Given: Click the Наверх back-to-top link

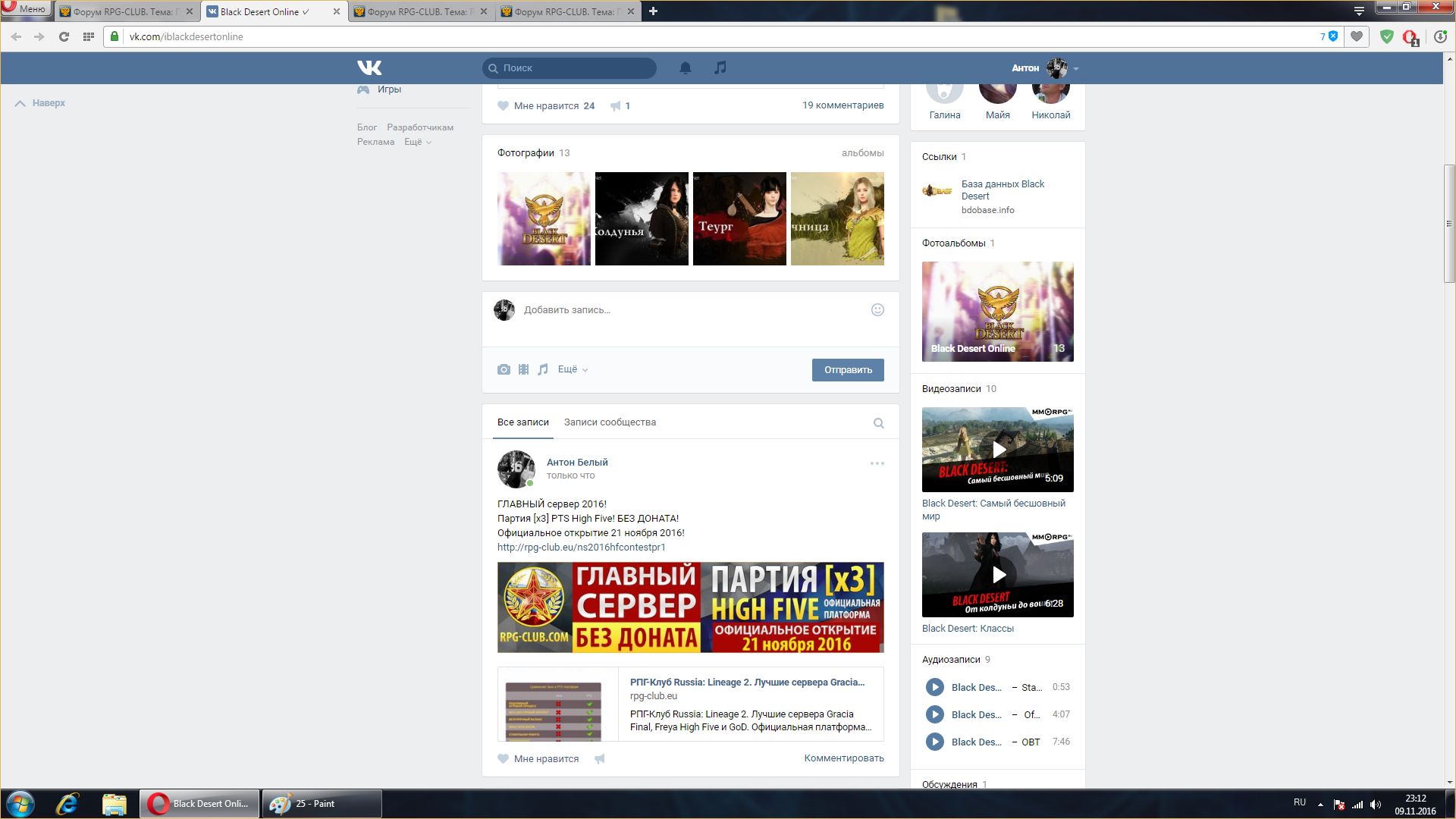Looking at the screenshot, I should tap(40, 103).
